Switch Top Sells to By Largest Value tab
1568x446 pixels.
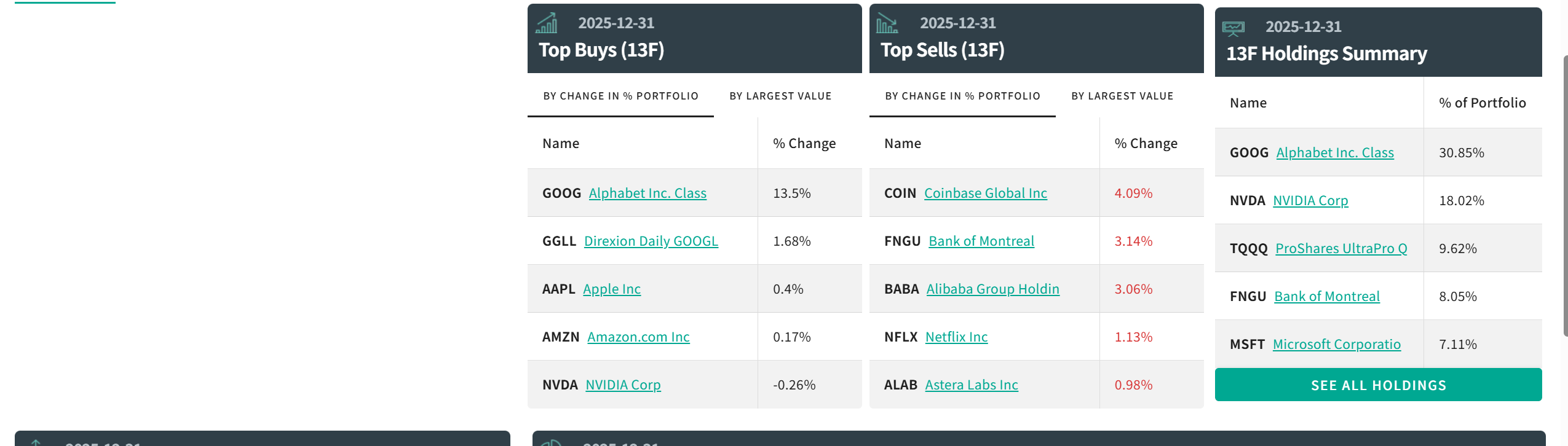tap(1122, 96)
